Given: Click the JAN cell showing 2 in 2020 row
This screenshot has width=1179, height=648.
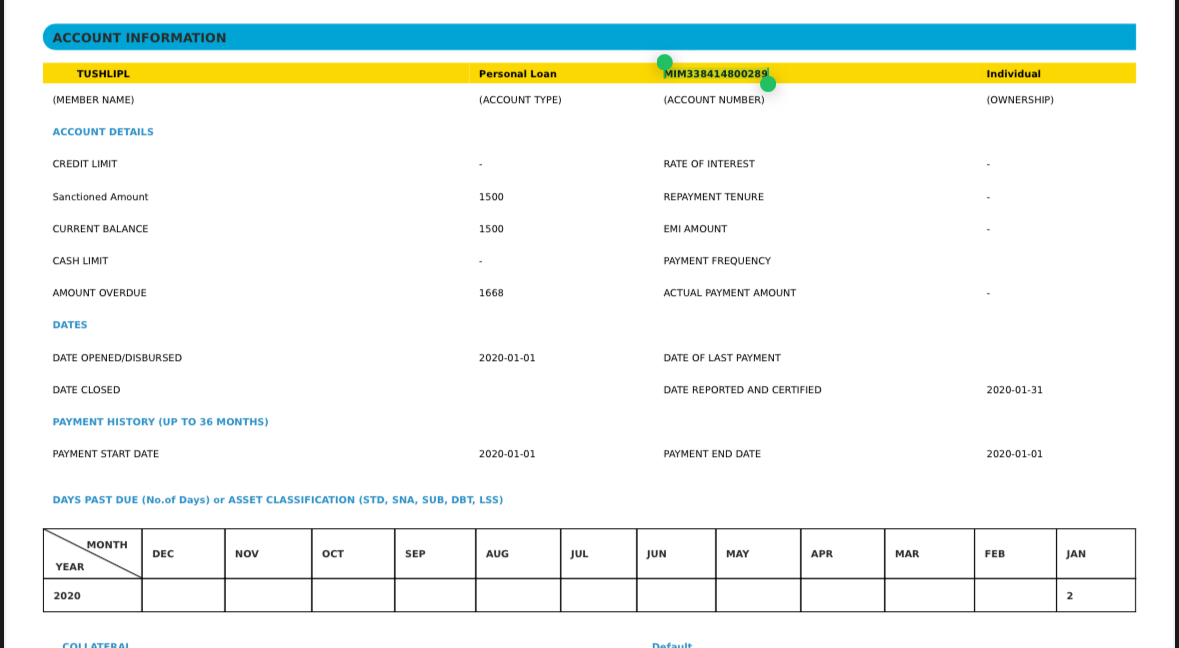Looking at the screenshot, I should (1069, 596).
